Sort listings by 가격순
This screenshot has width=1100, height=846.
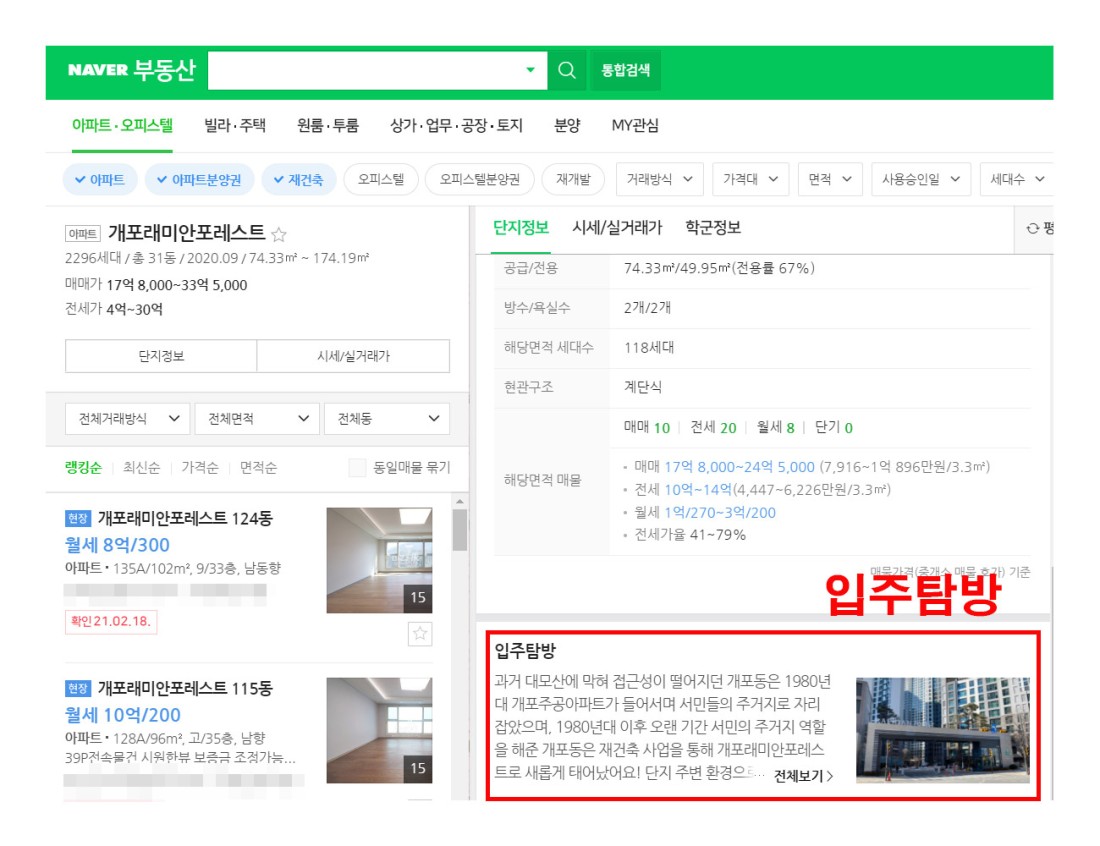[199, 468]
